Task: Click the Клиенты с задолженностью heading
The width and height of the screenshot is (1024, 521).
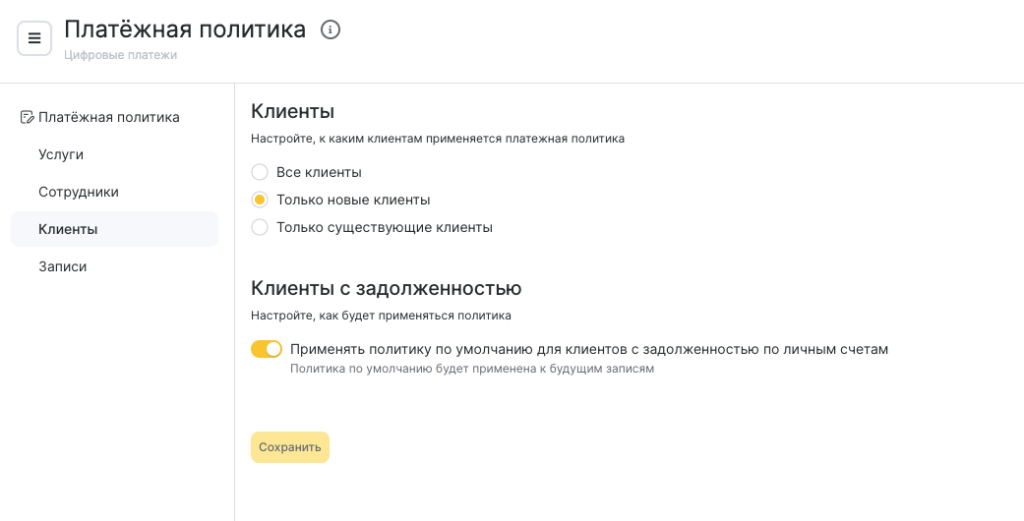Action: 386,288
